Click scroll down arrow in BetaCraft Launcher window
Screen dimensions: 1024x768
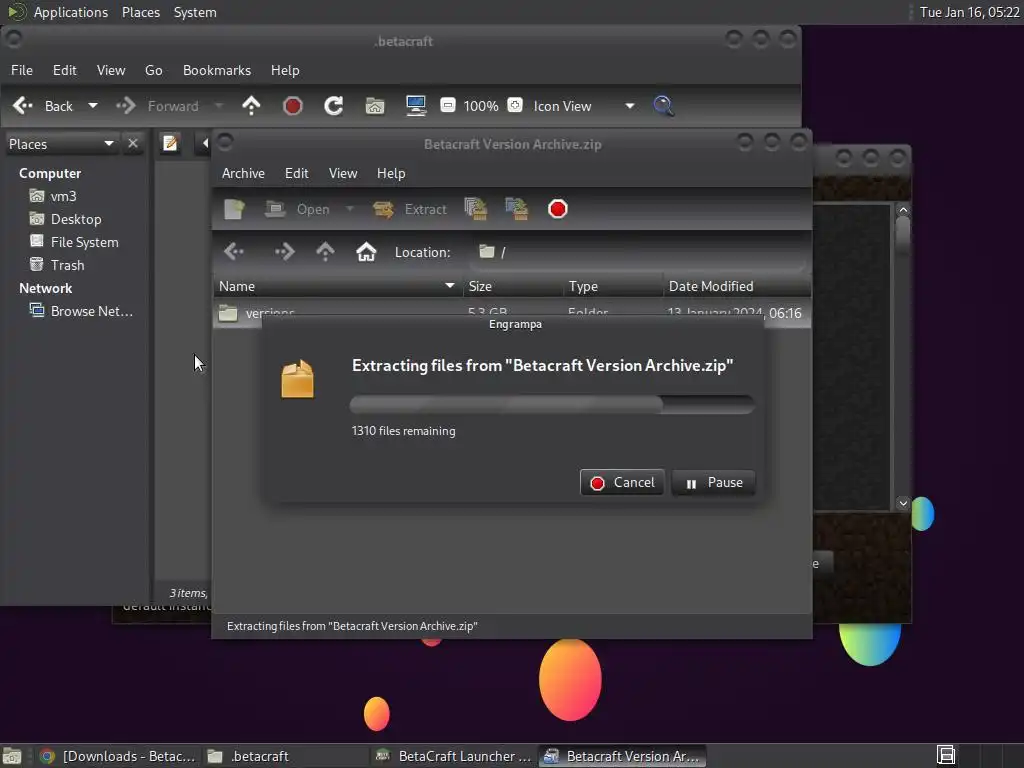click(903, 503)
